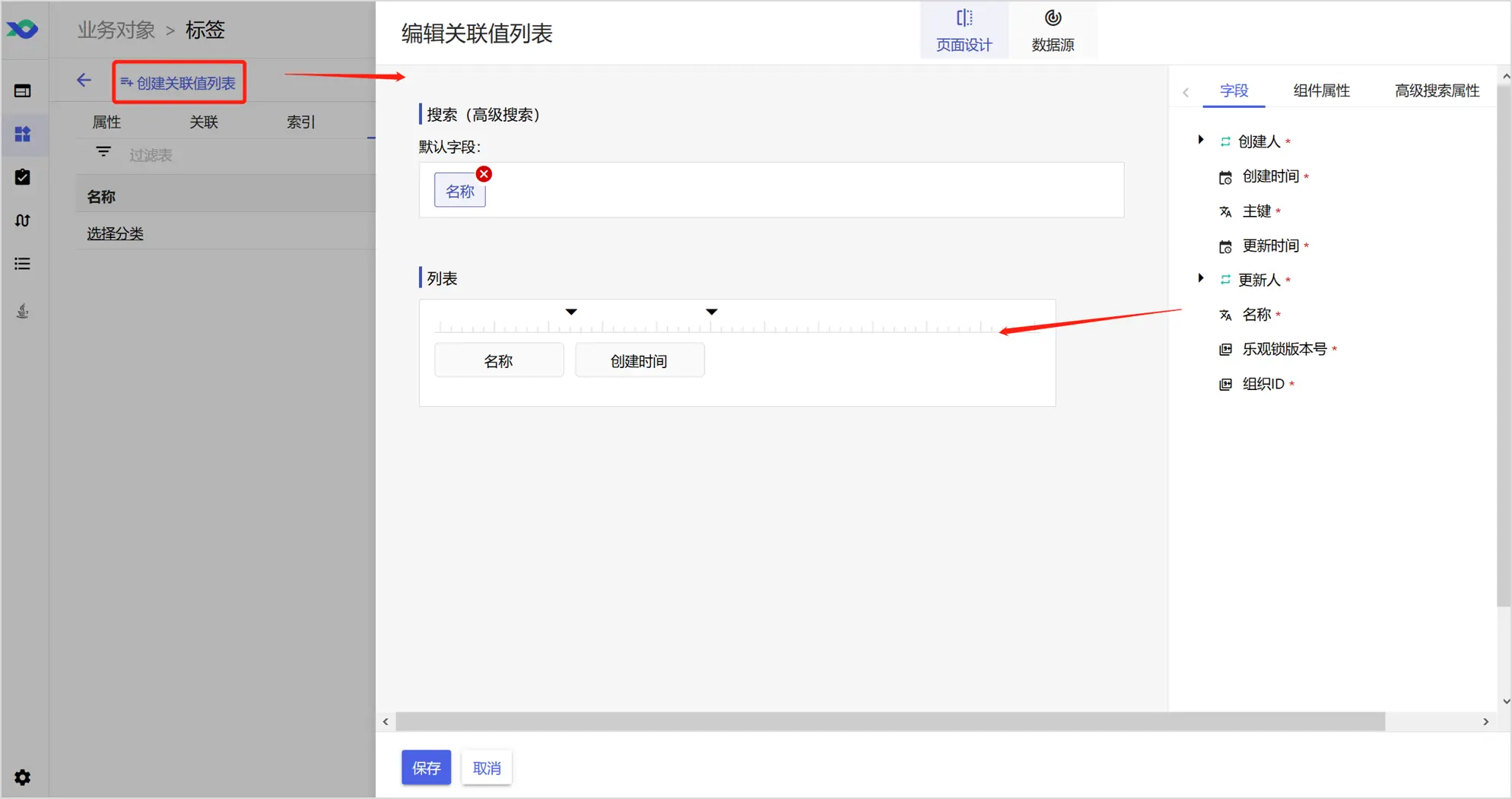
Task: Go back with the left arrow
Action: pos(84,81)
